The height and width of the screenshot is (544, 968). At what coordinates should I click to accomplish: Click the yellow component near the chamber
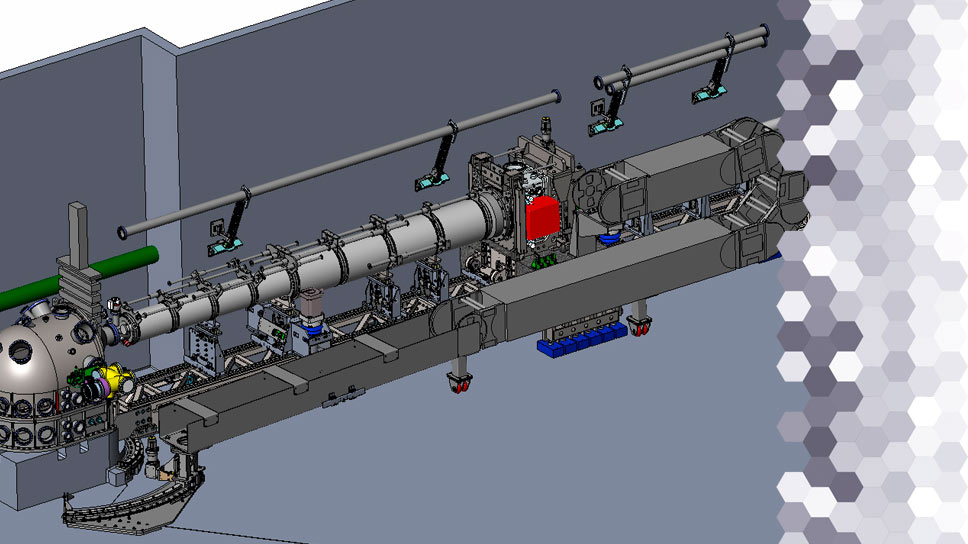(118, 378)
